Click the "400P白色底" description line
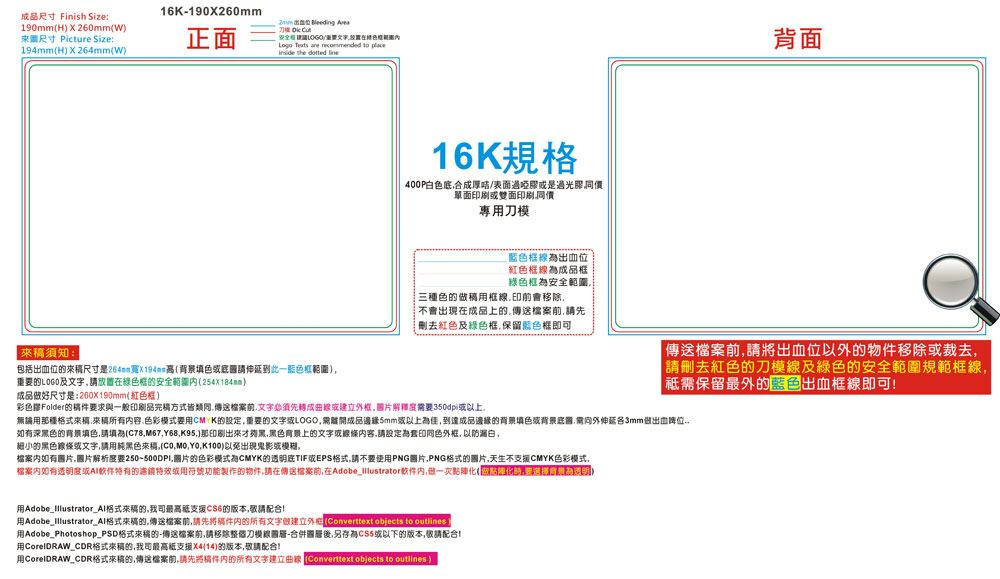 (x=504, y=185)
